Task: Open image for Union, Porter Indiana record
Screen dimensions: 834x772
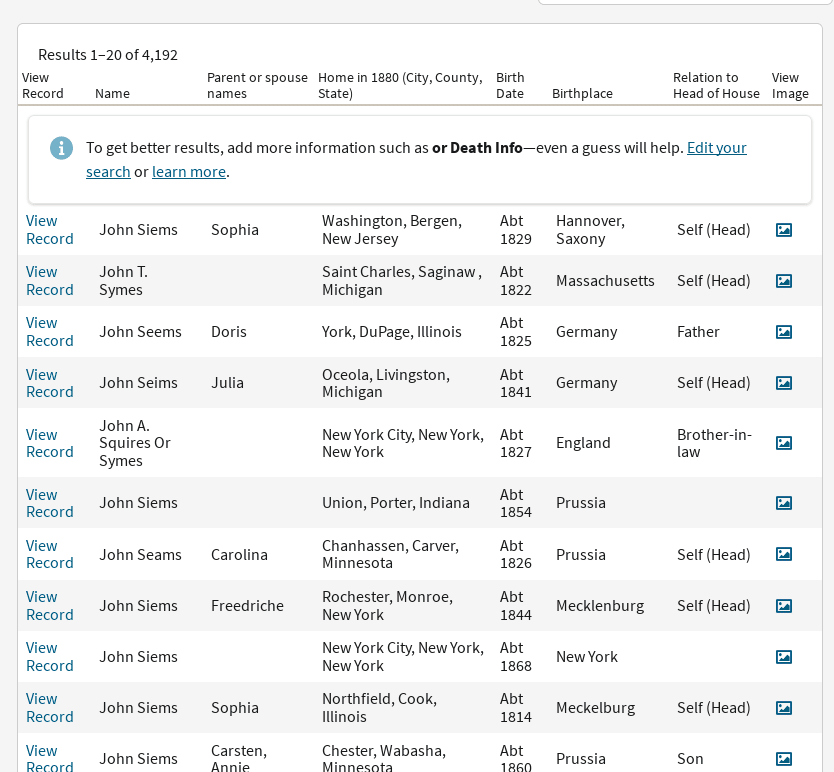Action: 783,503
